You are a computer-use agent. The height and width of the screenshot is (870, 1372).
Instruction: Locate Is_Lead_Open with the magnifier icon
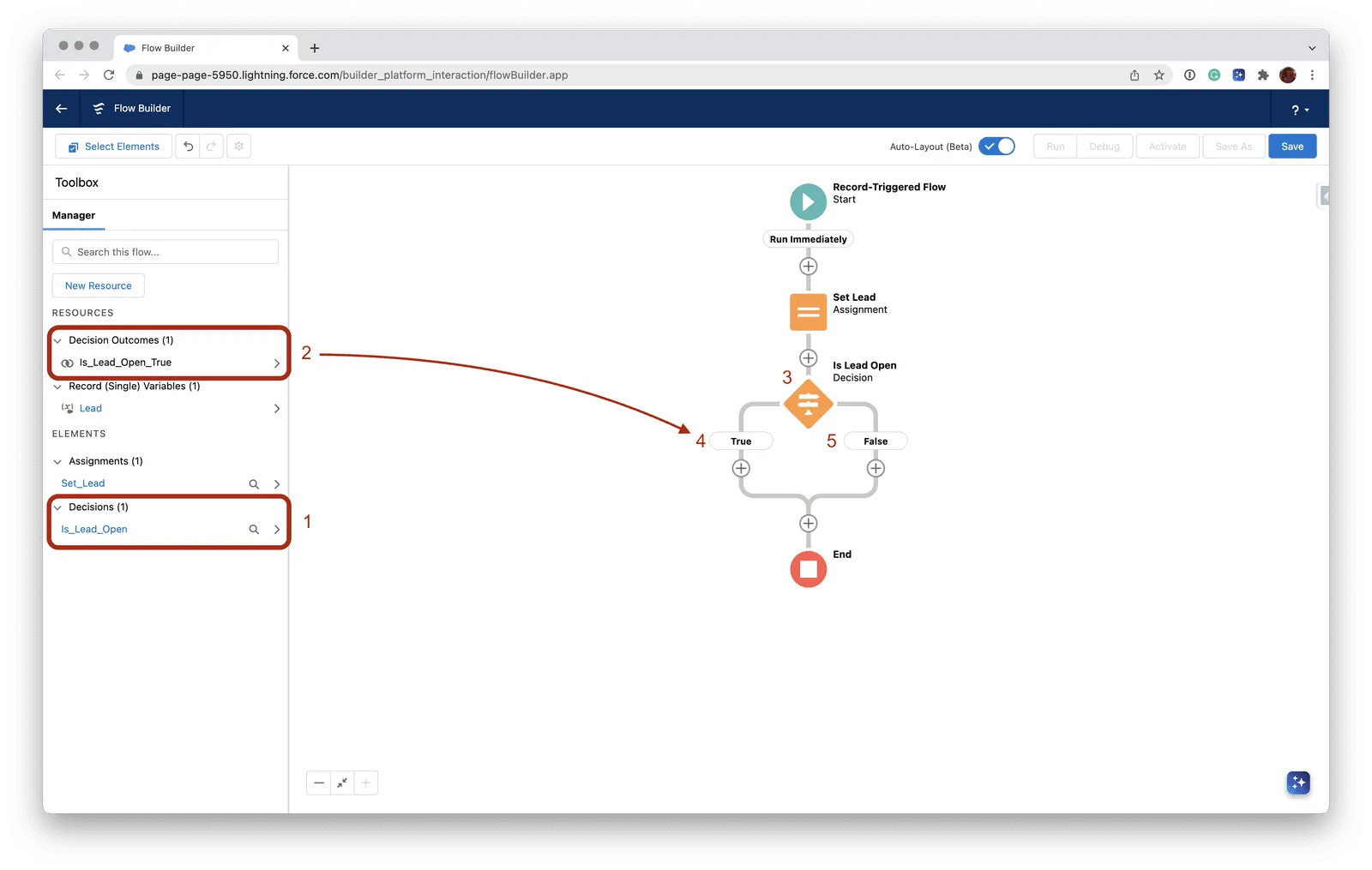coord(254,530)
